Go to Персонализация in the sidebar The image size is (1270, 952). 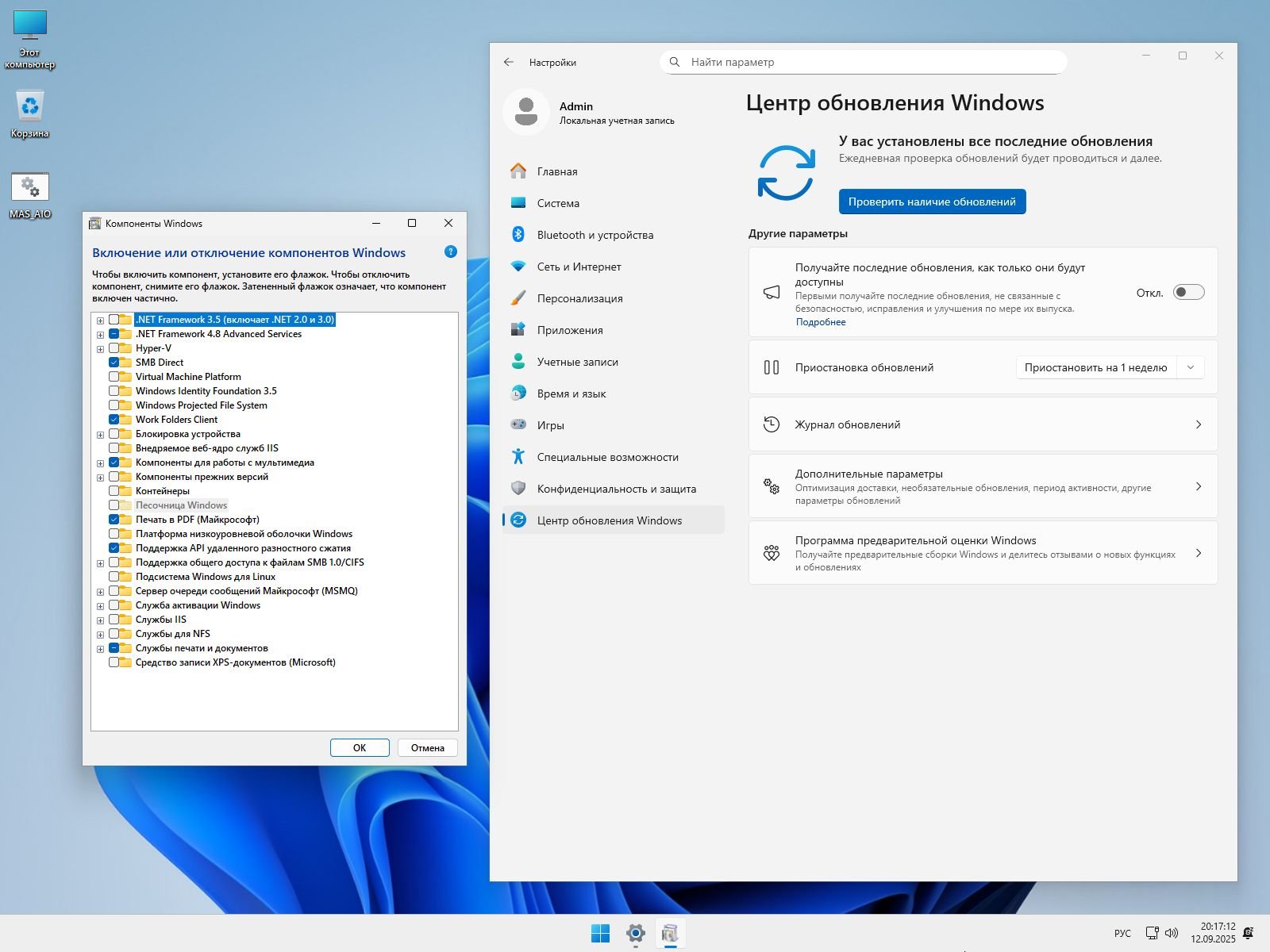coord(579,298)
